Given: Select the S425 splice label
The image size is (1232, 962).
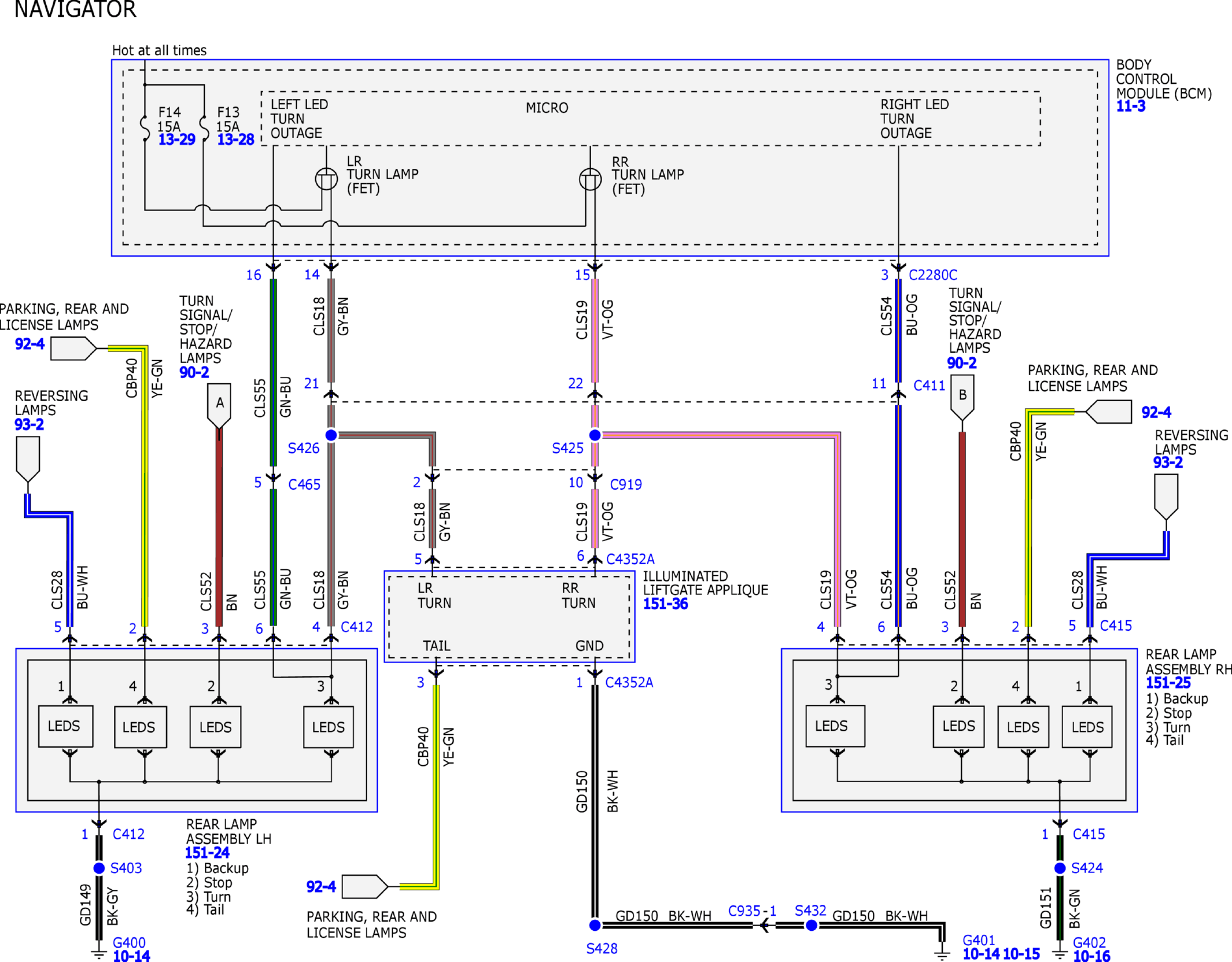Looking at the screenshot, I should click(567, 448).
